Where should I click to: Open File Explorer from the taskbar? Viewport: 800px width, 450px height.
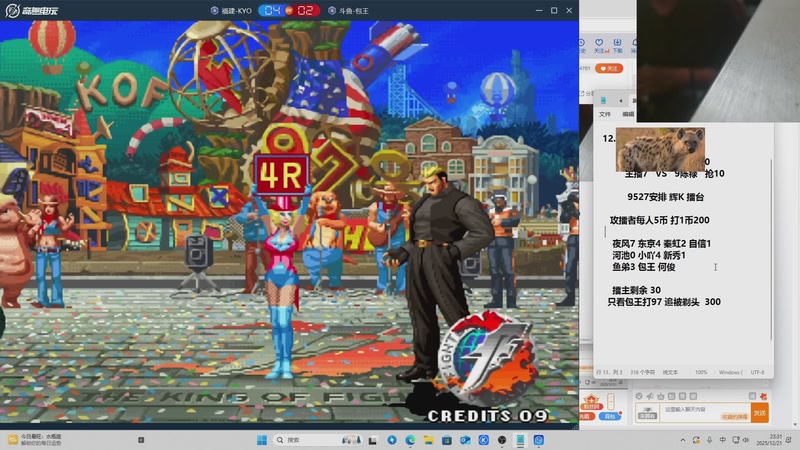pos(429,440)
